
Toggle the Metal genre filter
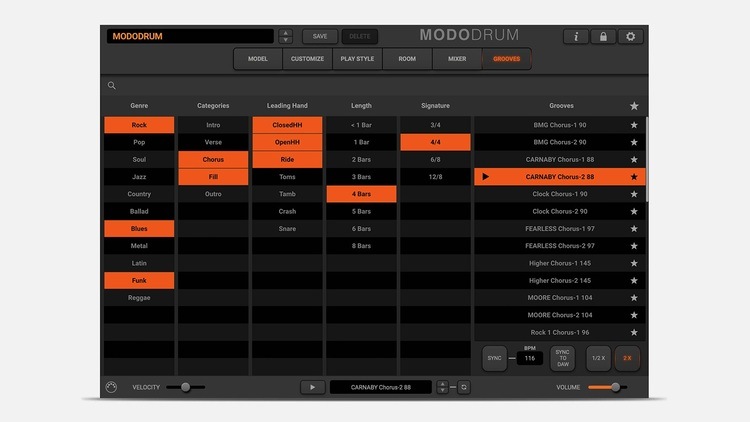[139, 246]
